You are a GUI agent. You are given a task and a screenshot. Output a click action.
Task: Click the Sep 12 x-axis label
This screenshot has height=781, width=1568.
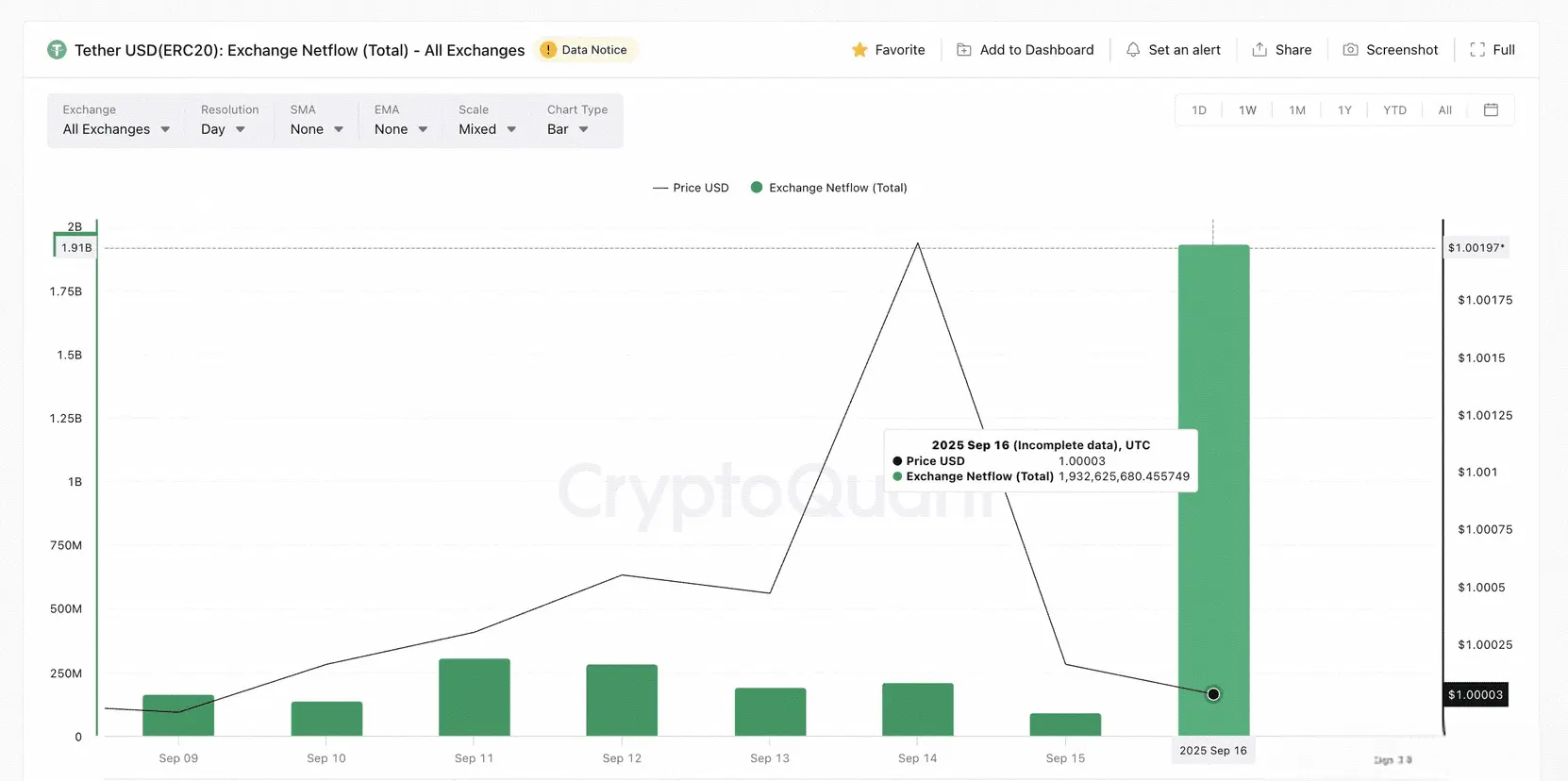point(622,758)
